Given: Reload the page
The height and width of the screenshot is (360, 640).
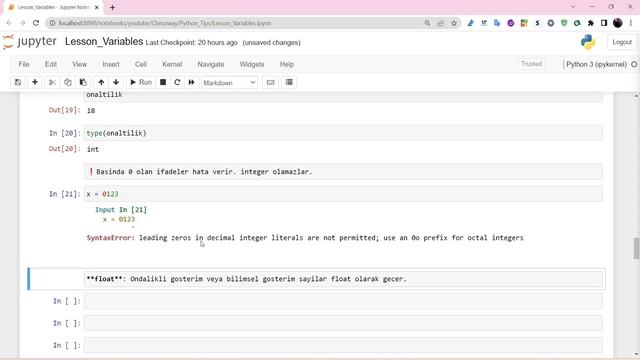Looking at the screenshot, I should [x=36, y=23].
